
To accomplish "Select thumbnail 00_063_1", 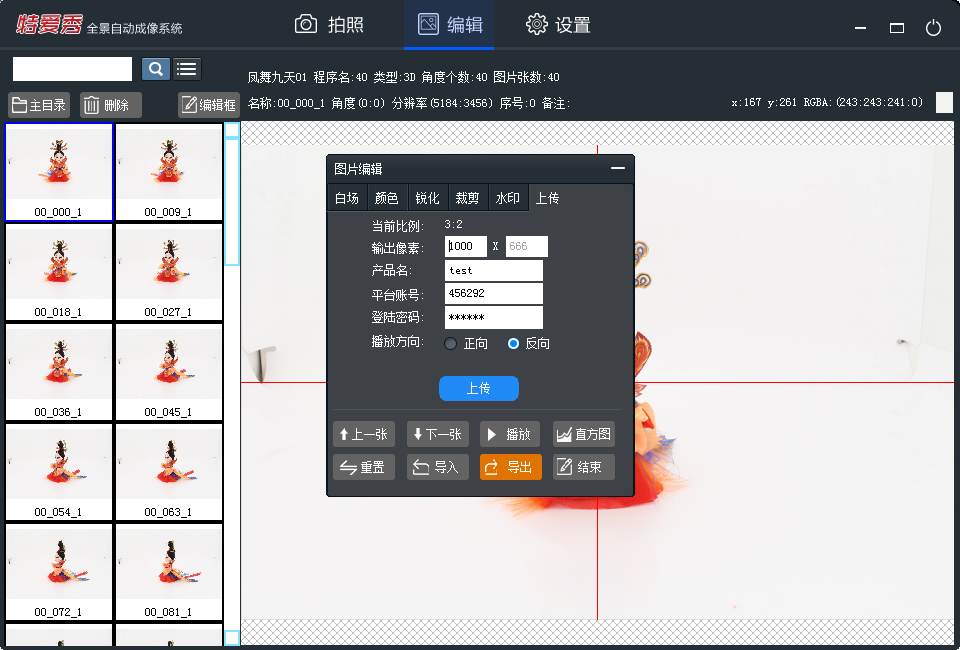I will click(x=169, y=472).
